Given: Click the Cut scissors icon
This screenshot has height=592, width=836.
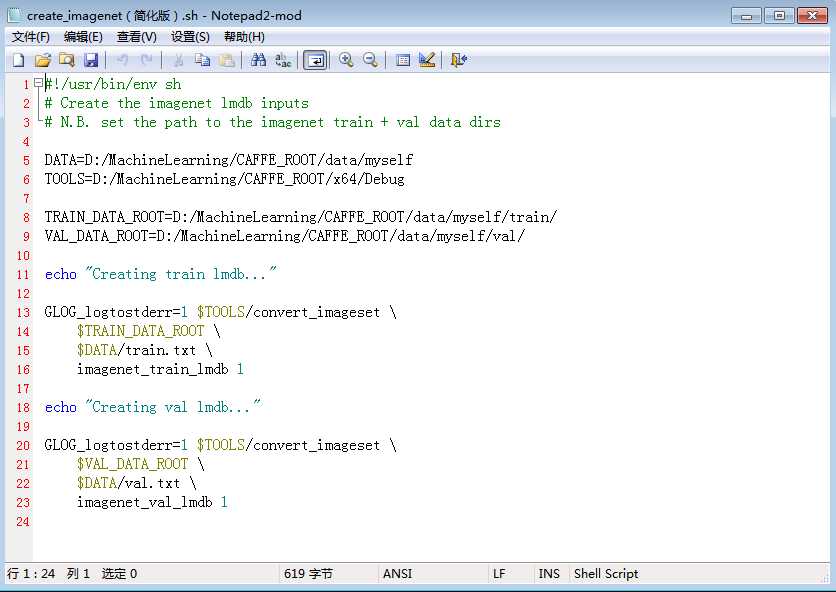Looking at the screenshot, I should click(178, 60).
